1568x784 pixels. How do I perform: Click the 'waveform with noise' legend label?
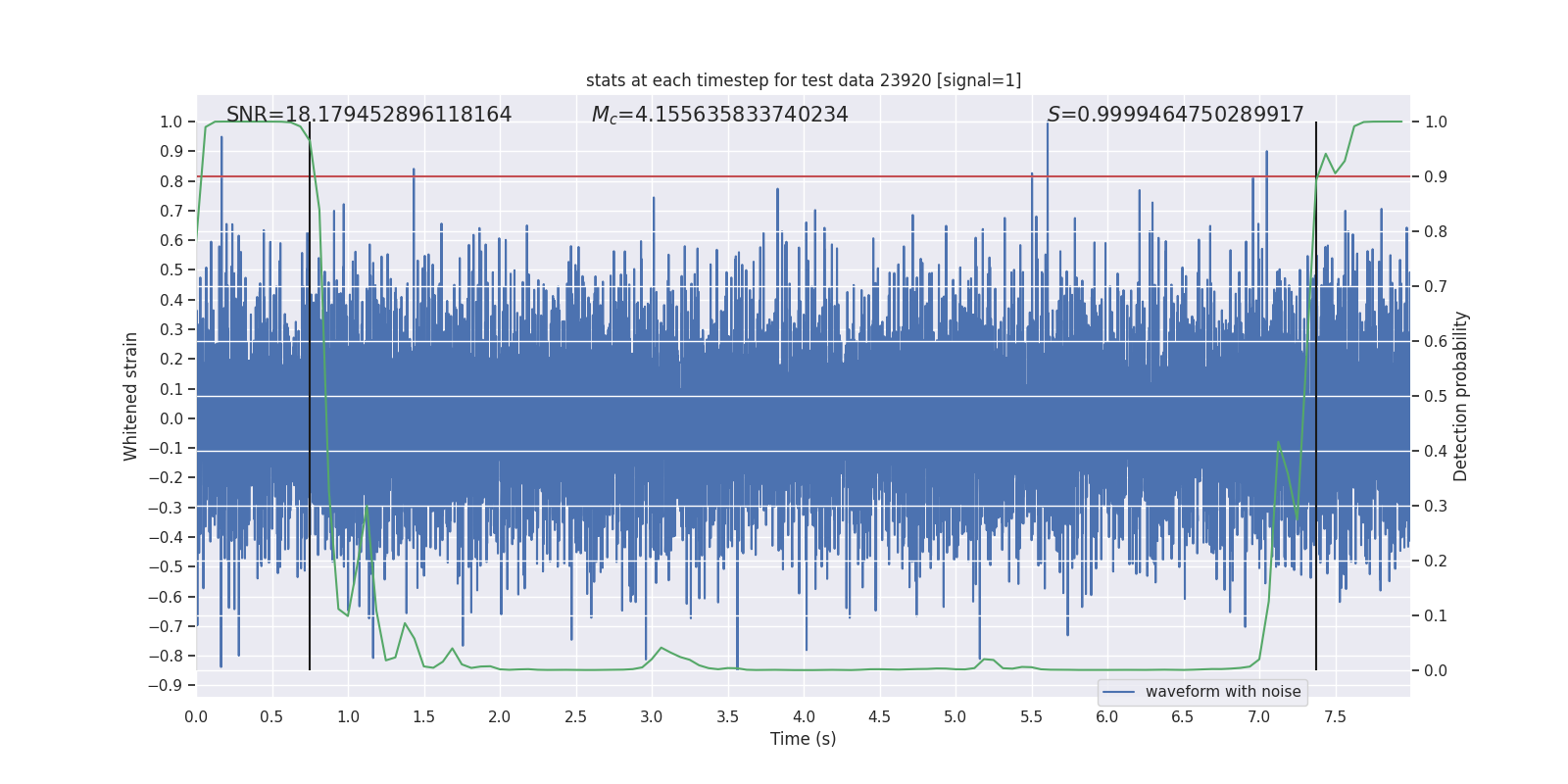[1222, 692]
